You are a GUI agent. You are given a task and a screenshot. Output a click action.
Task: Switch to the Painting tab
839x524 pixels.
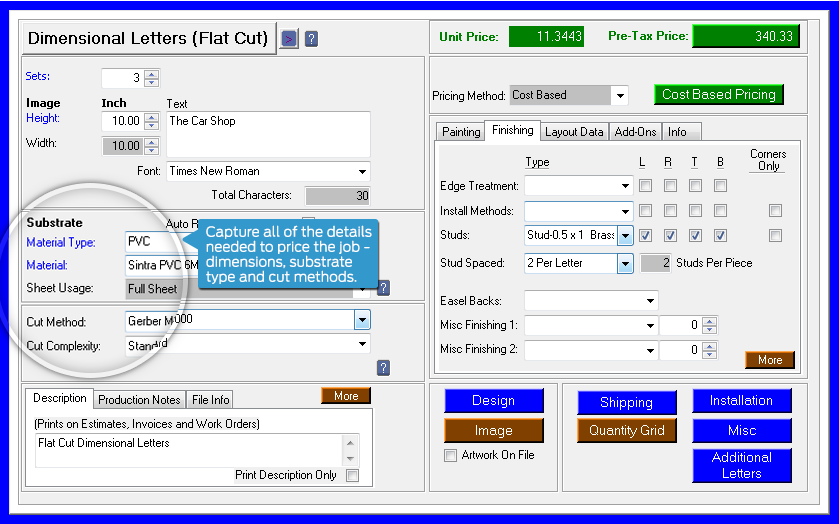pos(461,131)
